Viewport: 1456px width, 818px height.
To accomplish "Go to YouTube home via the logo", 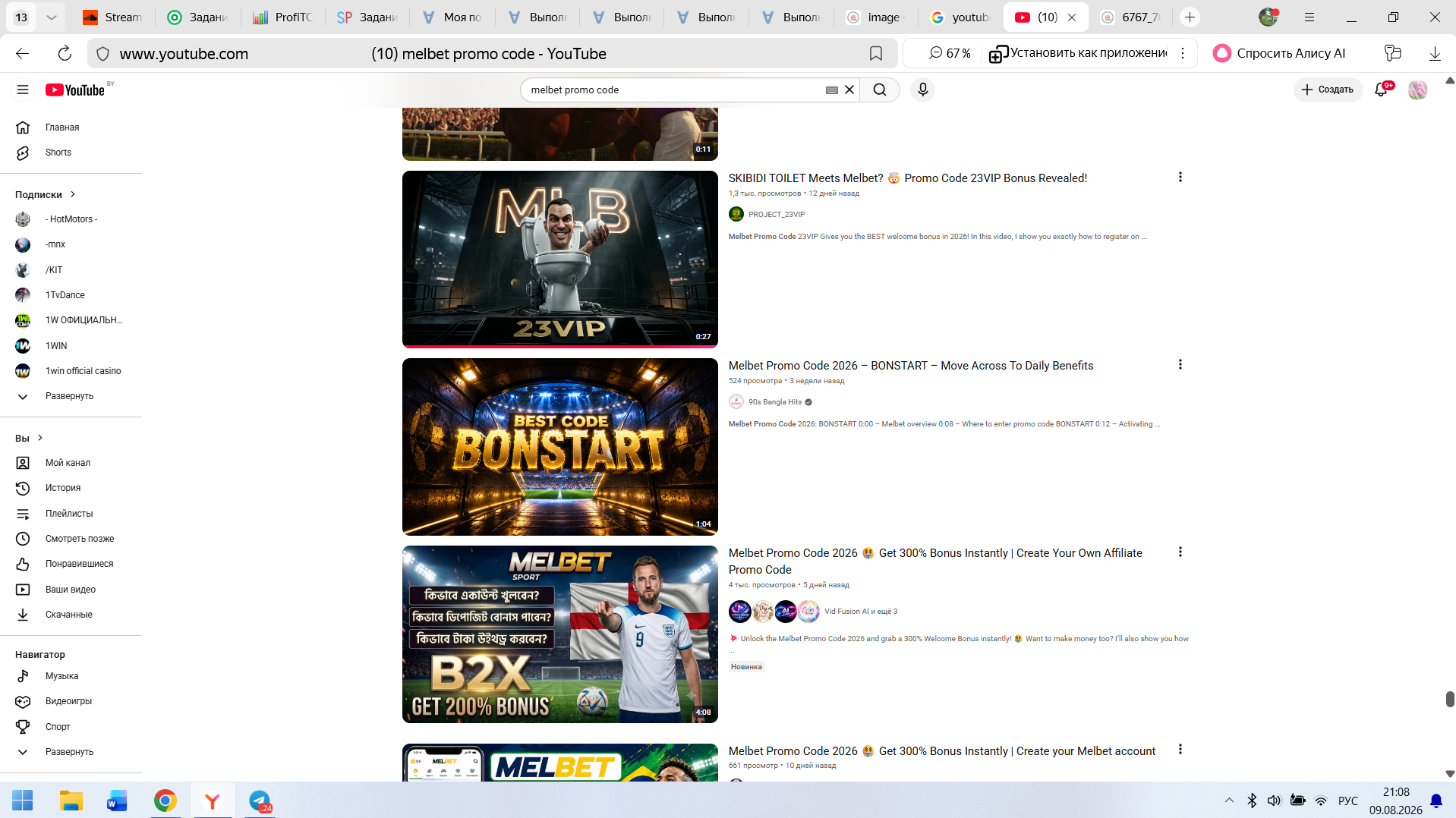I will tap(75, 90).
